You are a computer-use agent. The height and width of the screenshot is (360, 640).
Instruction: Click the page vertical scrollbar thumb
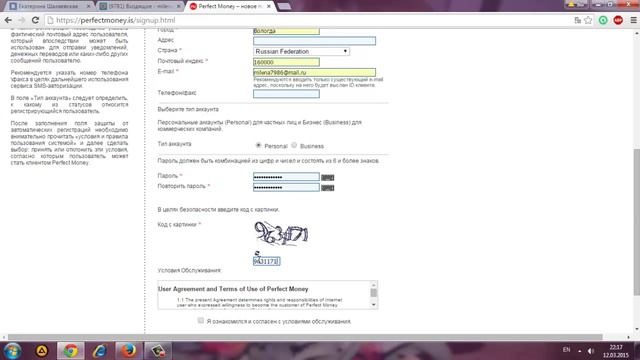(636, 222)
